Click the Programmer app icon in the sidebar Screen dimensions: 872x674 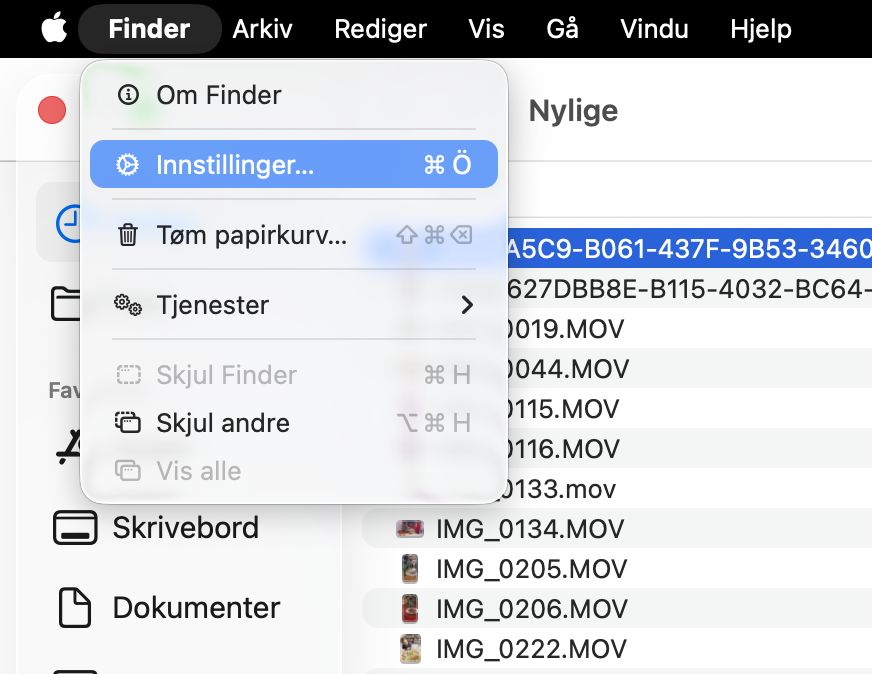69,447
